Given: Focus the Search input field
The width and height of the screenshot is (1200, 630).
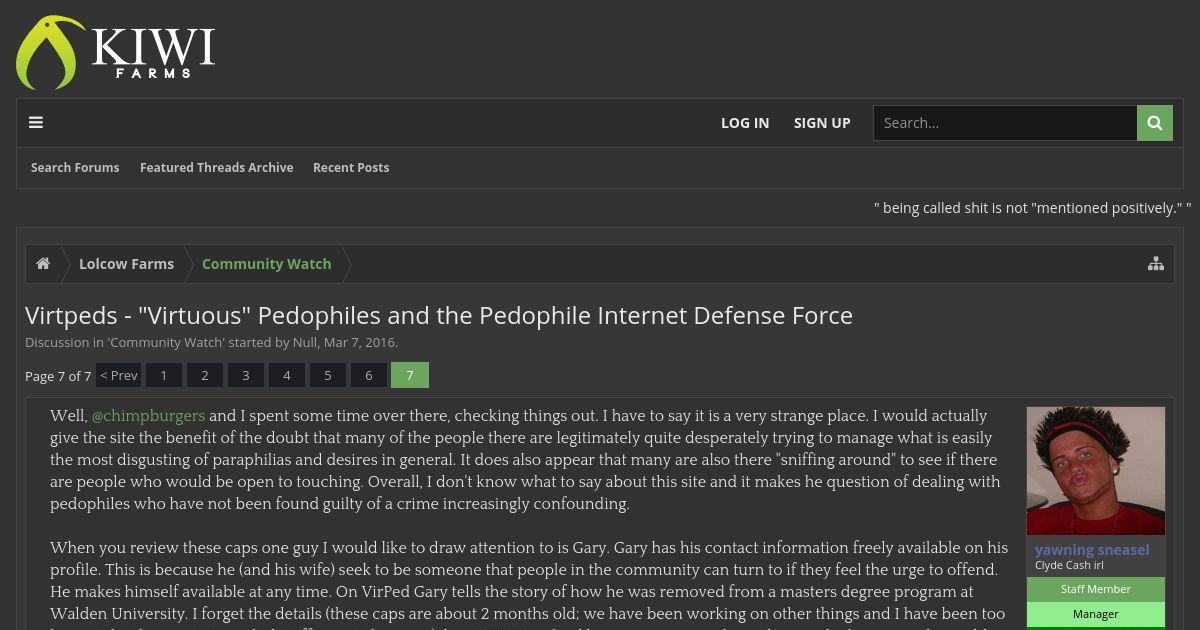Looking at the screenshot, I should (x=1005, y=123).
